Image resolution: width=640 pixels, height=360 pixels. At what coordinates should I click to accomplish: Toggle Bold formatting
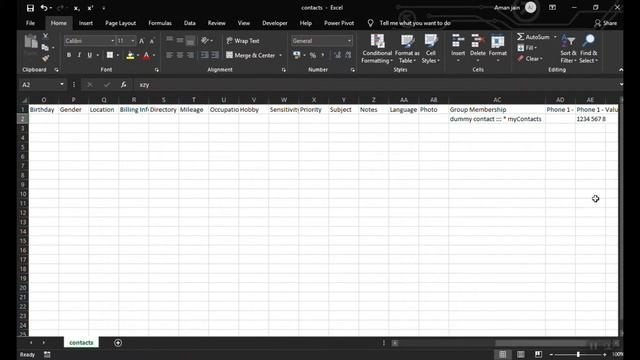[69, 55]
